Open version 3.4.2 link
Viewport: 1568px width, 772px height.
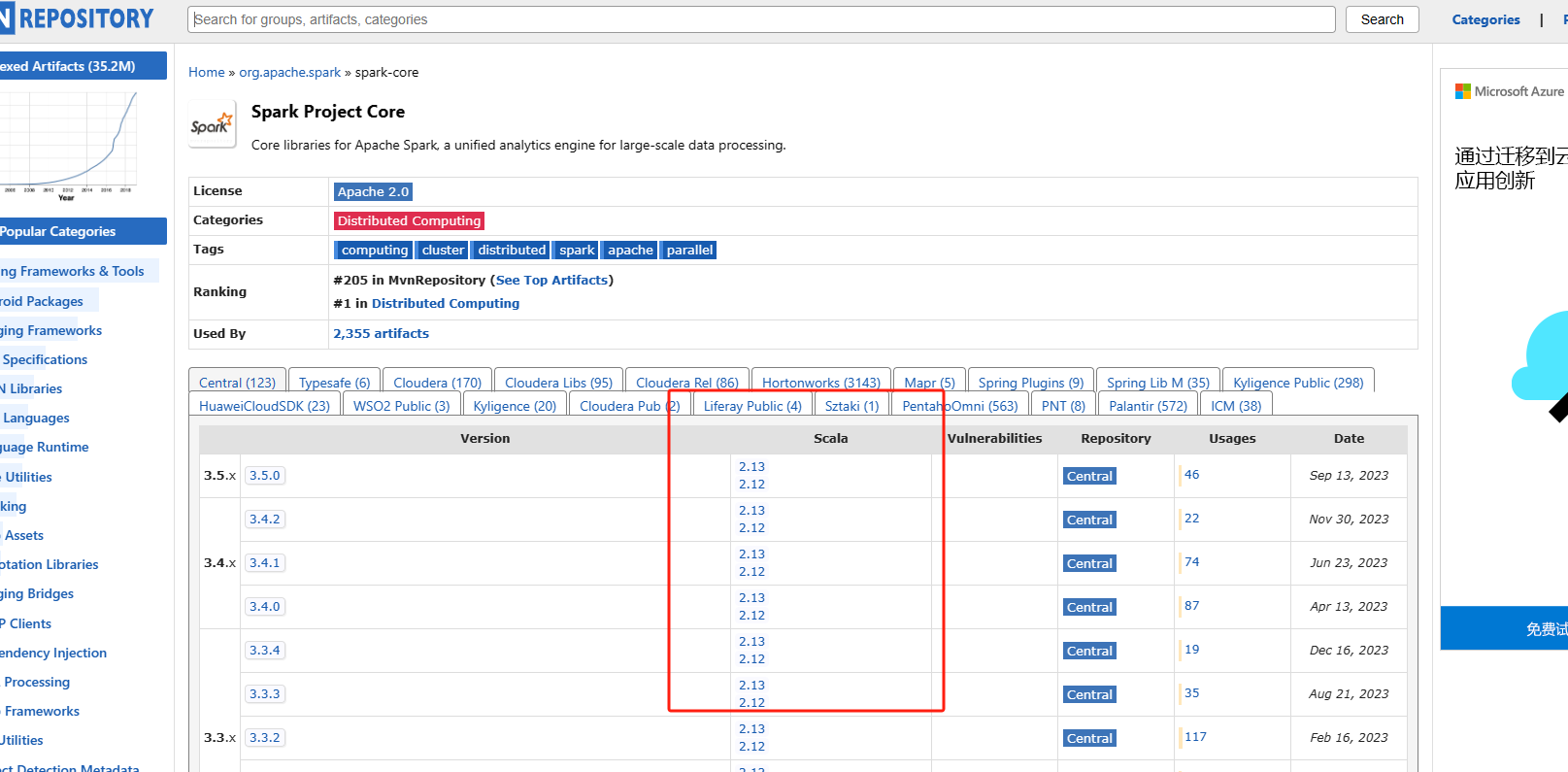[x=264, y=520]
